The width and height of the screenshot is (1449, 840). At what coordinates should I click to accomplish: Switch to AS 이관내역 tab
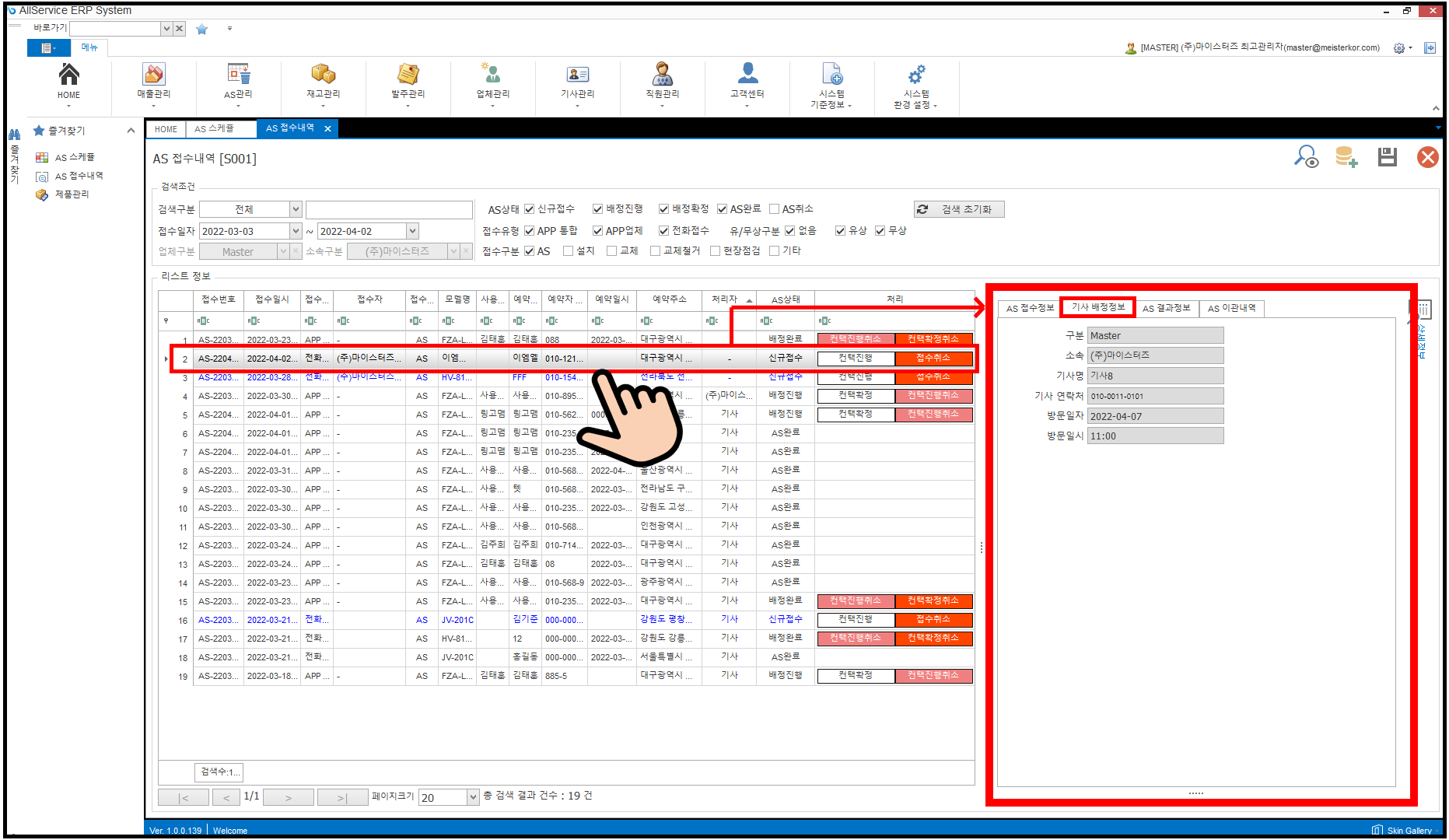click(x=1231, y=308)
